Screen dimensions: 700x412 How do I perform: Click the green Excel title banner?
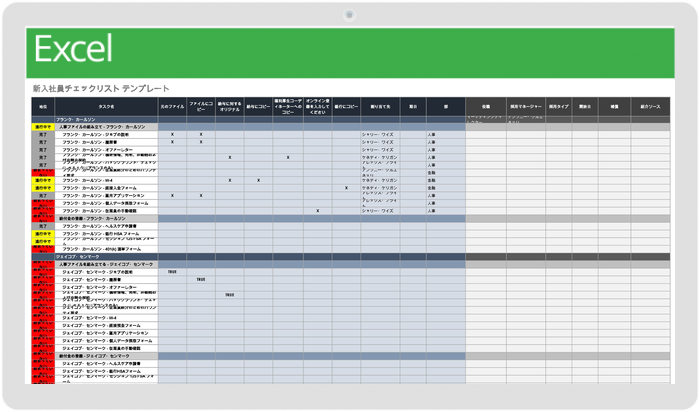click(x=349, y=49)
